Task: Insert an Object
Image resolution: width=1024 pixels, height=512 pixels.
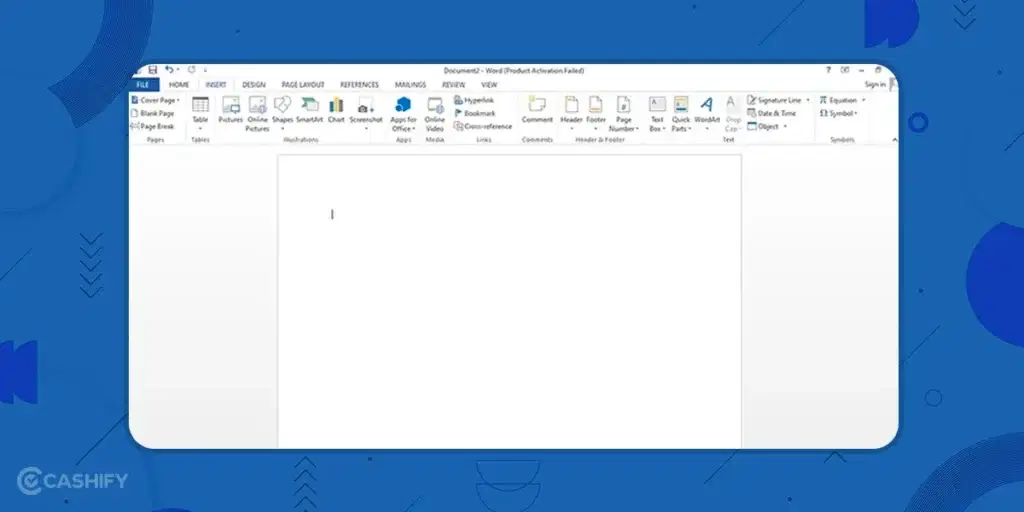Action: pos(763,127)
